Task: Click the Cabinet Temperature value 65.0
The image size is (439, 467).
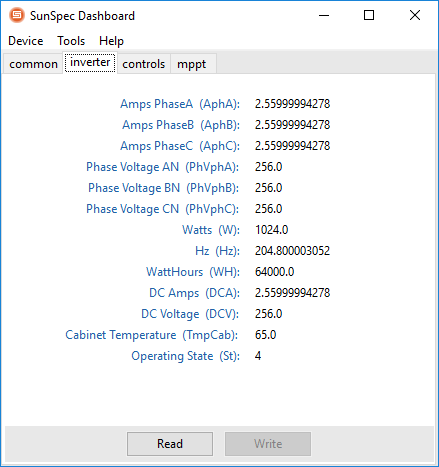Action: click(265, 335)
